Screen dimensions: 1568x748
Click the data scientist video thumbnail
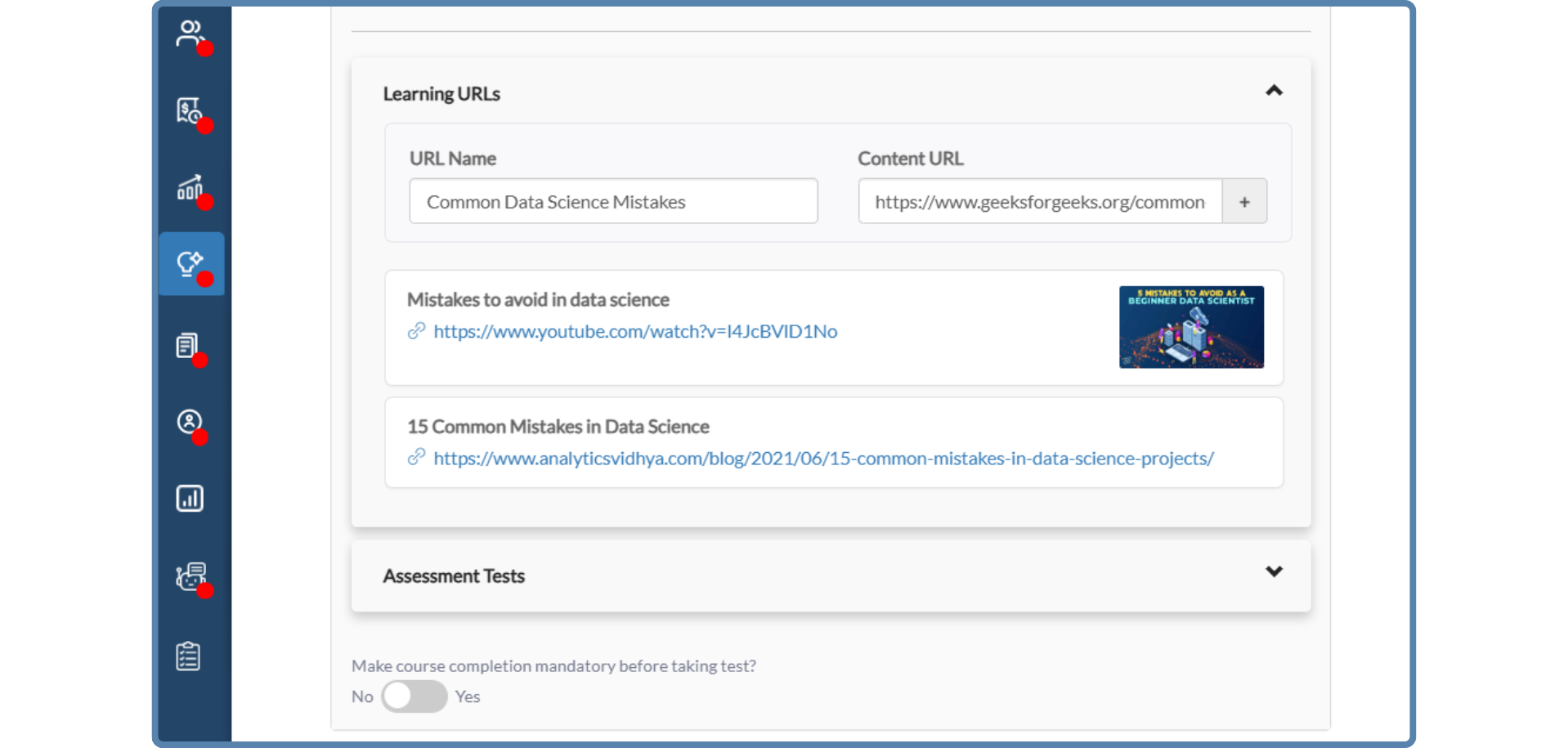pyautogui.click(x=1191, y=327)
